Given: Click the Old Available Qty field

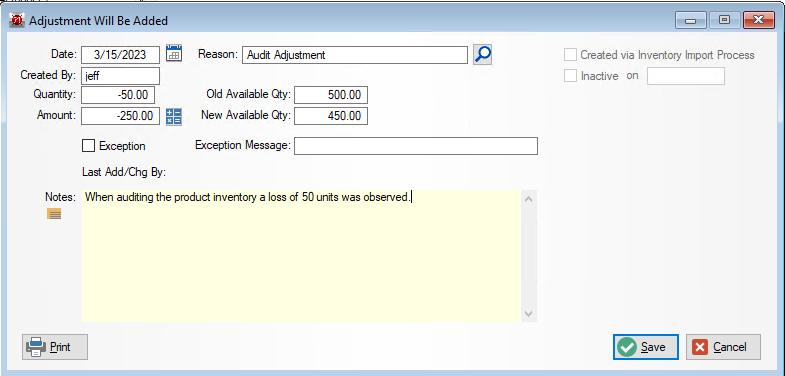Looking at the screenshot, I should [331, 95].
